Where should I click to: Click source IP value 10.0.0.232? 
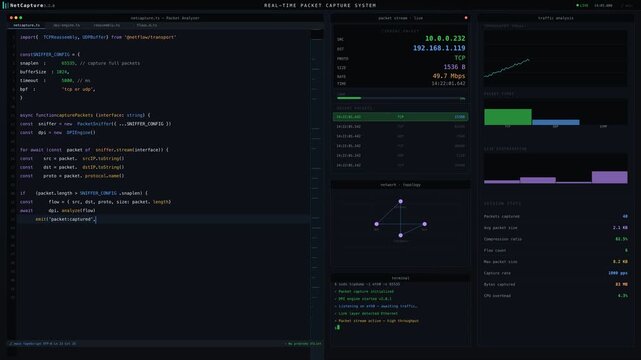[x=445, y=38]
